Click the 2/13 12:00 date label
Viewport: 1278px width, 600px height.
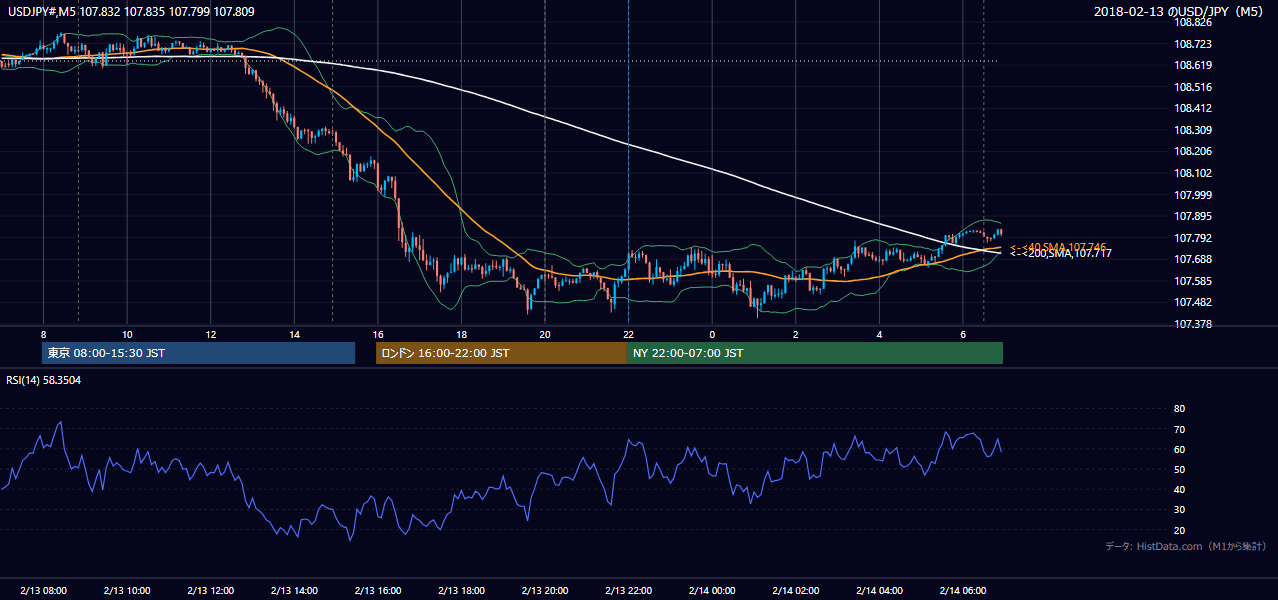click(210, 591)
